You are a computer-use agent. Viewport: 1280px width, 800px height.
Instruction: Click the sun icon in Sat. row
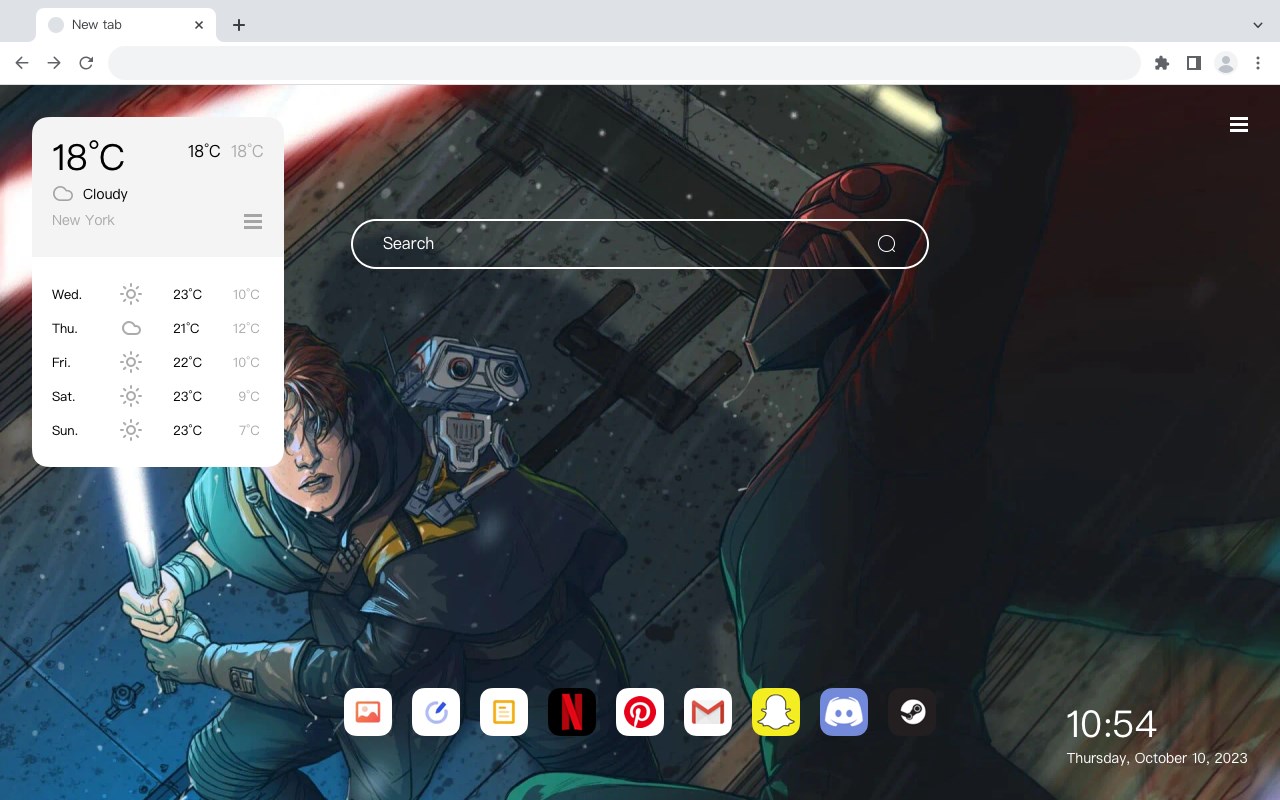pos(131,396)
